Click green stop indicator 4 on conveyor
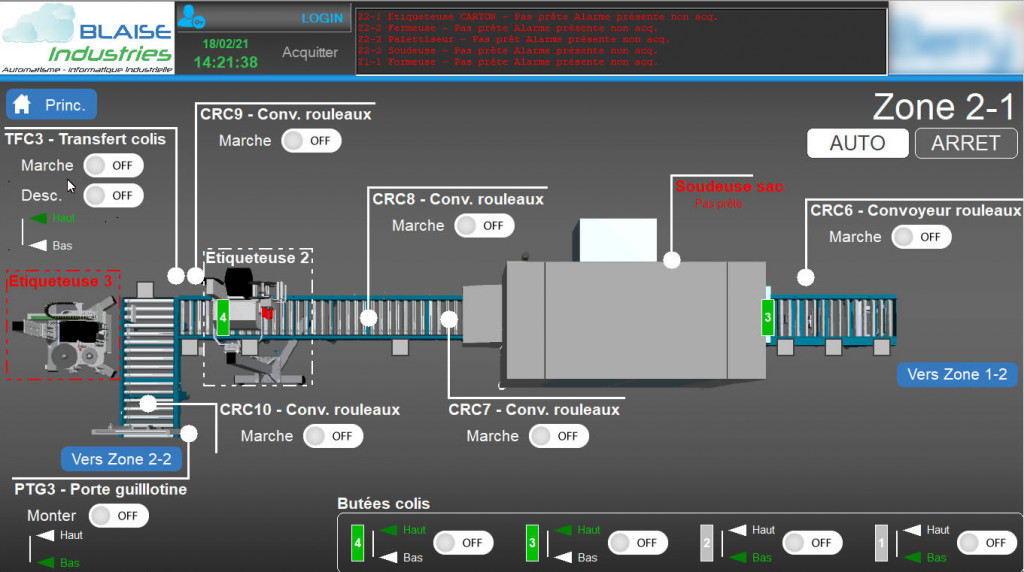 [x=224, y=317]
